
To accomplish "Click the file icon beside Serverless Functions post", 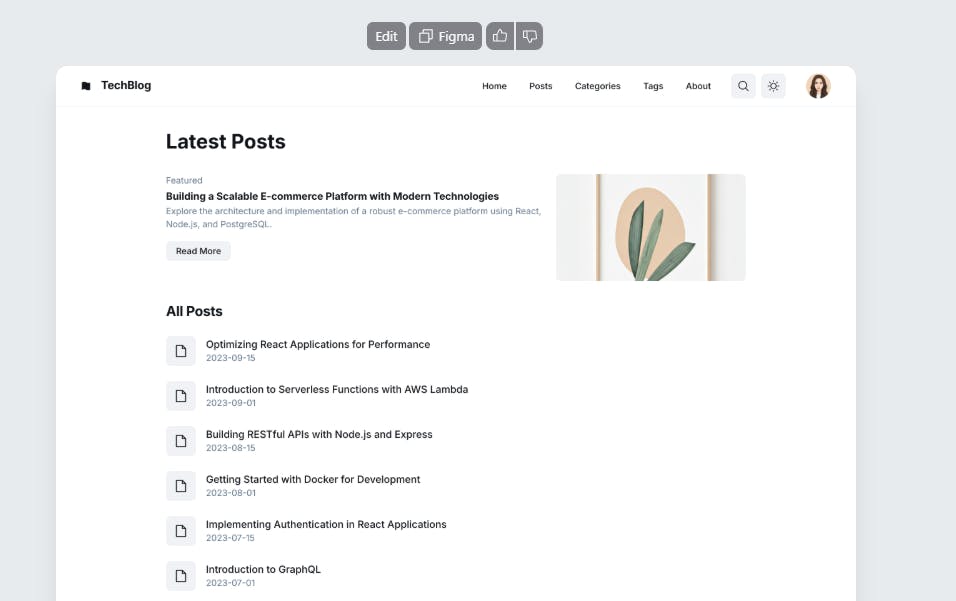I will (181, 396).
